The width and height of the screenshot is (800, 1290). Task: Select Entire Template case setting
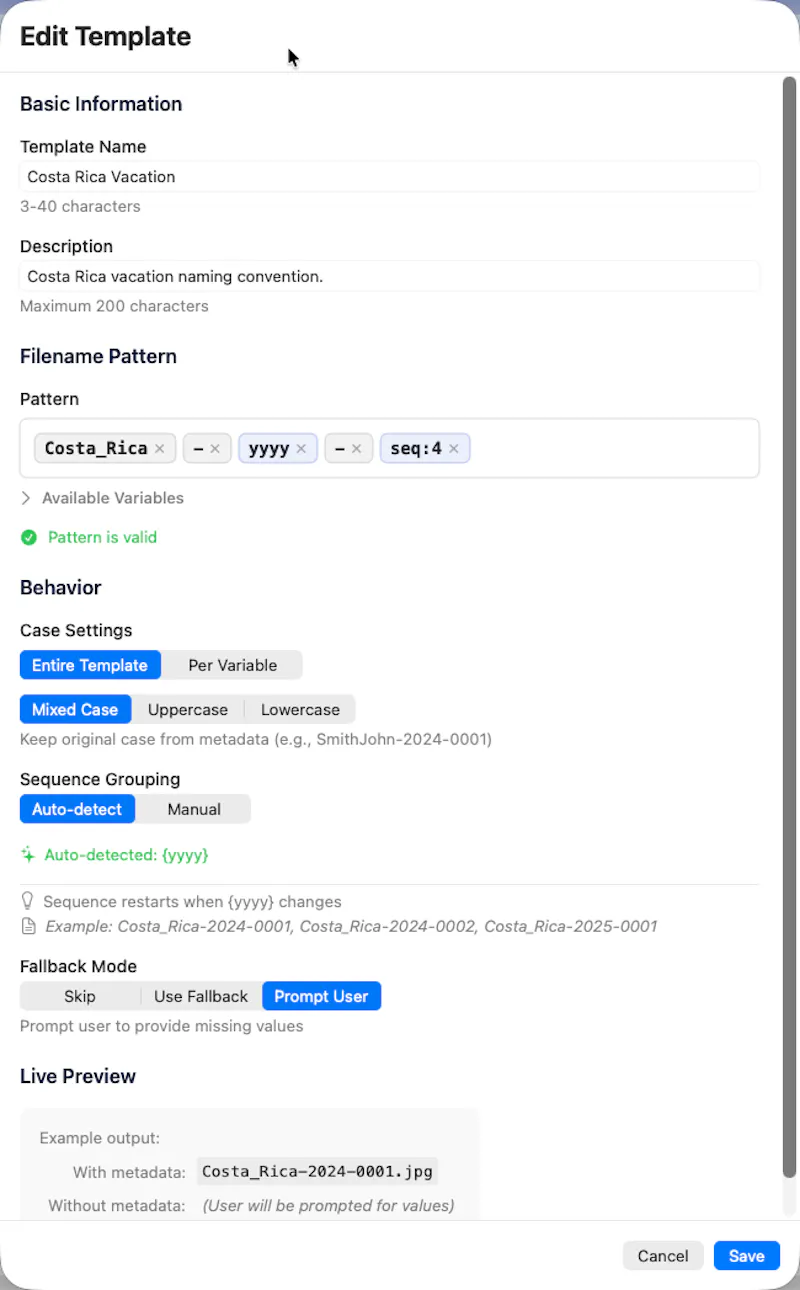click(x=90, y=665)
